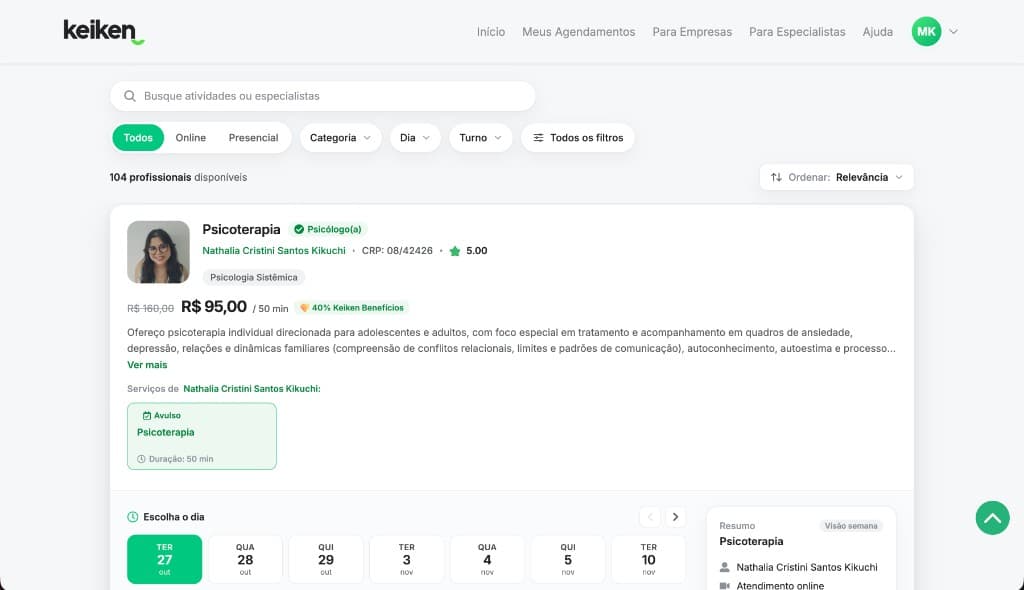Open the Keiken logo homepage
1024x590 pixels.
pos(103,31)
